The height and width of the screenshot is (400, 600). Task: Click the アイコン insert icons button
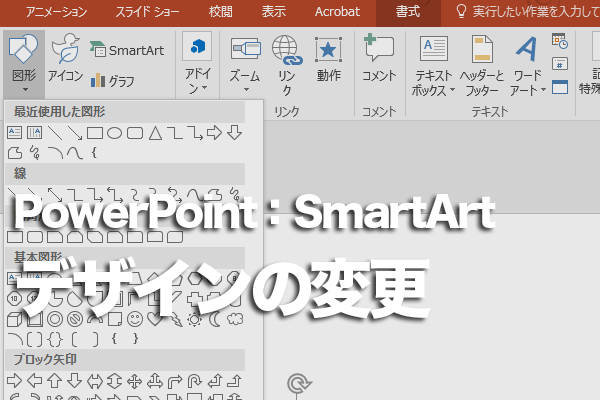pyautogui.click(x=65, y=58)
